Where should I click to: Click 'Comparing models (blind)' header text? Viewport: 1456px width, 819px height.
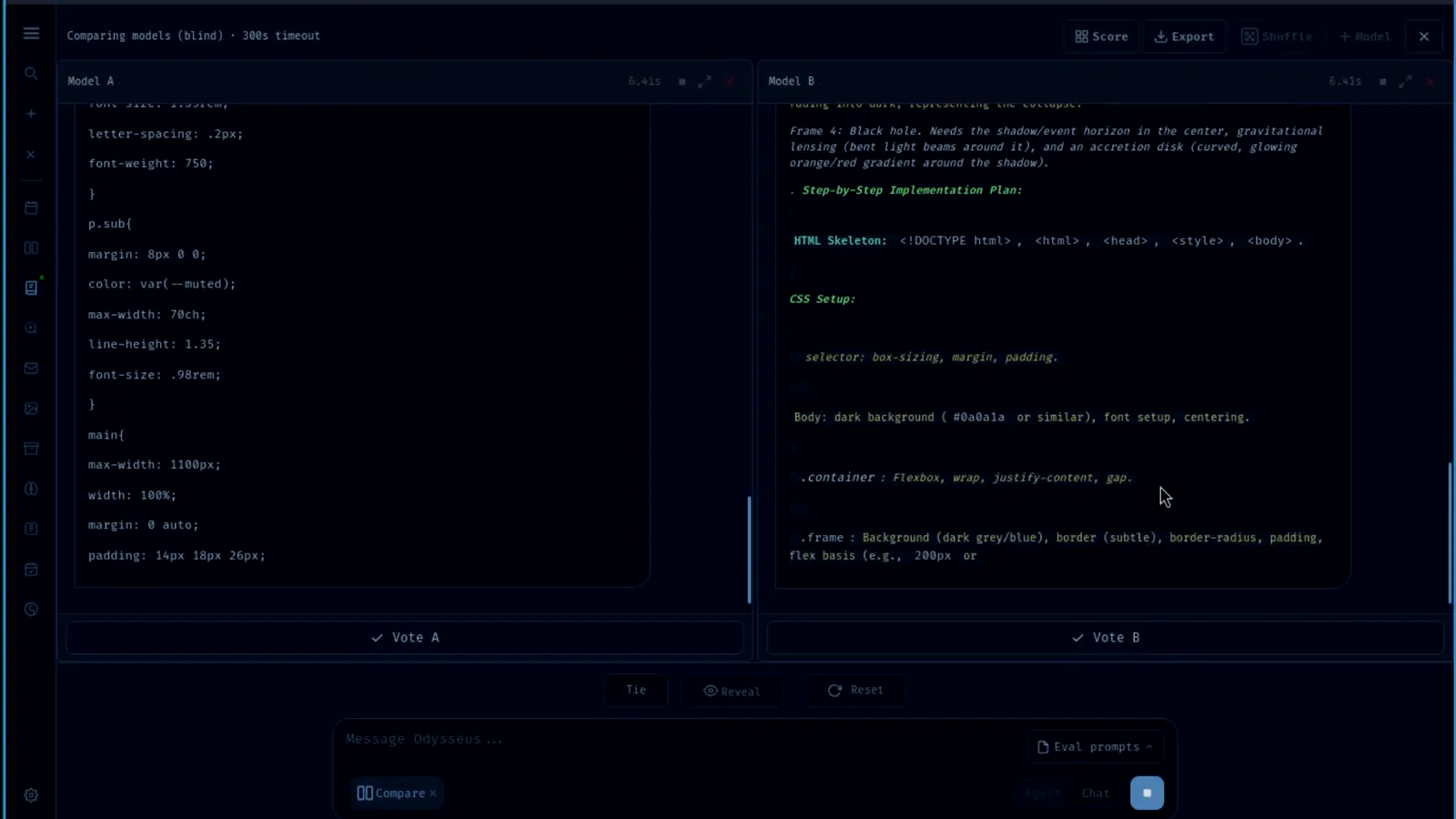tap(145, 35)
